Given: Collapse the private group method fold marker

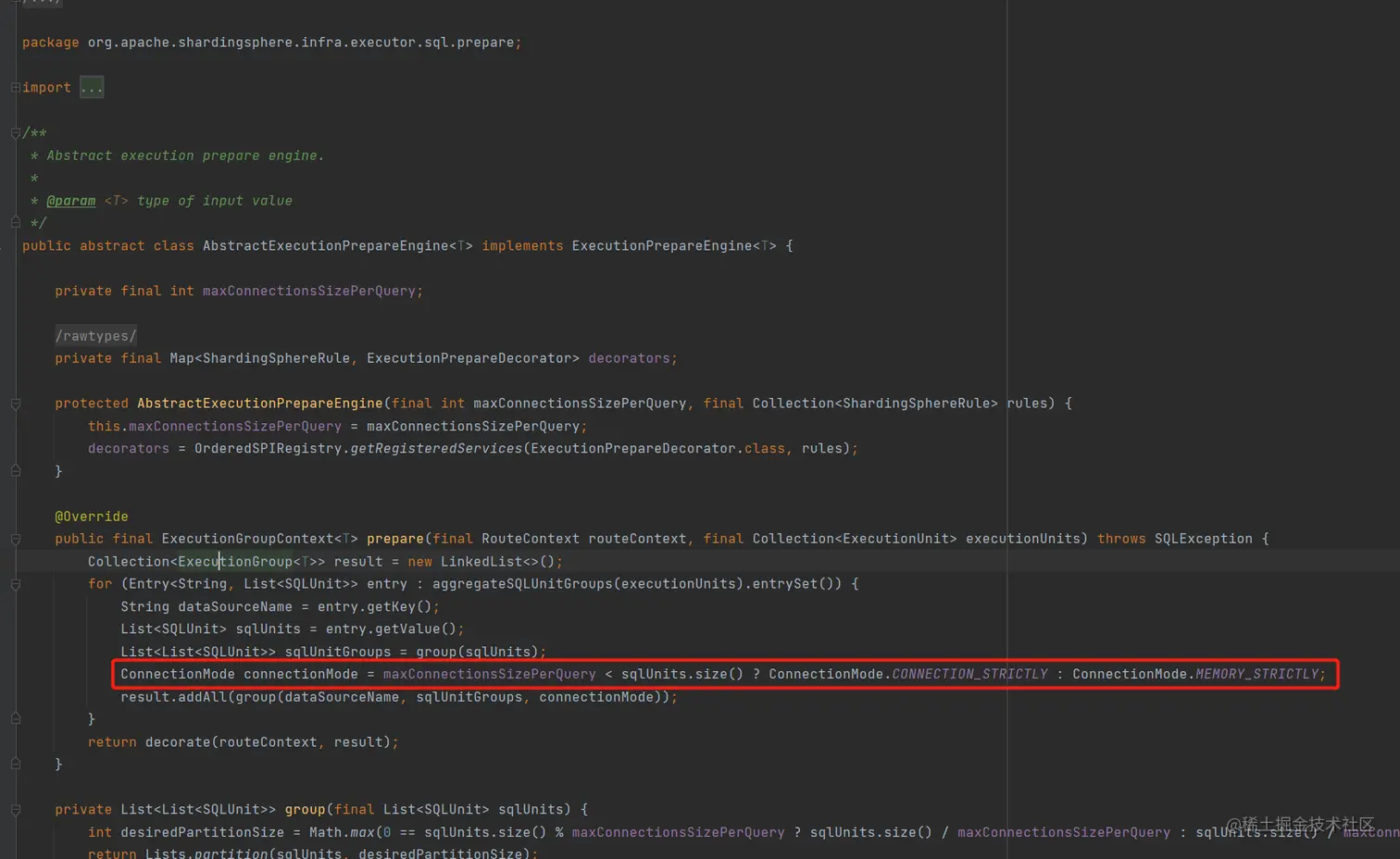Looking at the screenshot, I should tap(15, 810).
